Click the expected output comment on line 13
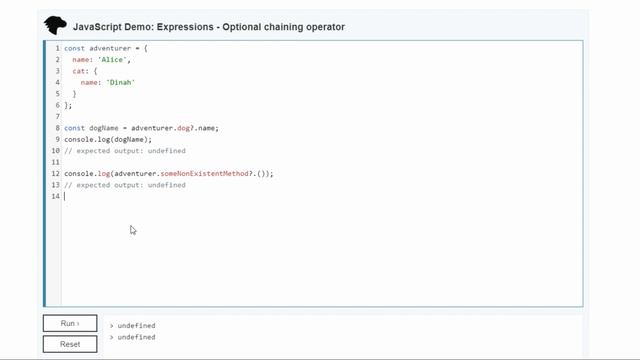 124,185
